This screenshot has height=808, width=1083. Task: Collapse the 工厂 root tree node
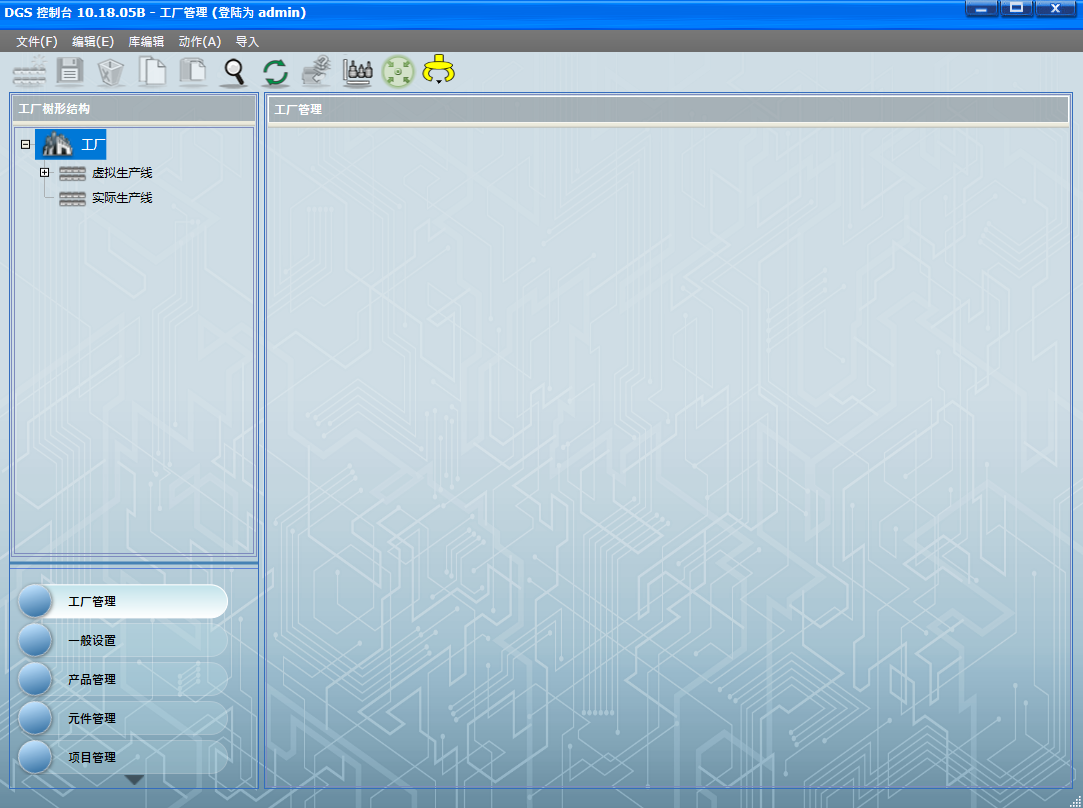tap(26, 145)
